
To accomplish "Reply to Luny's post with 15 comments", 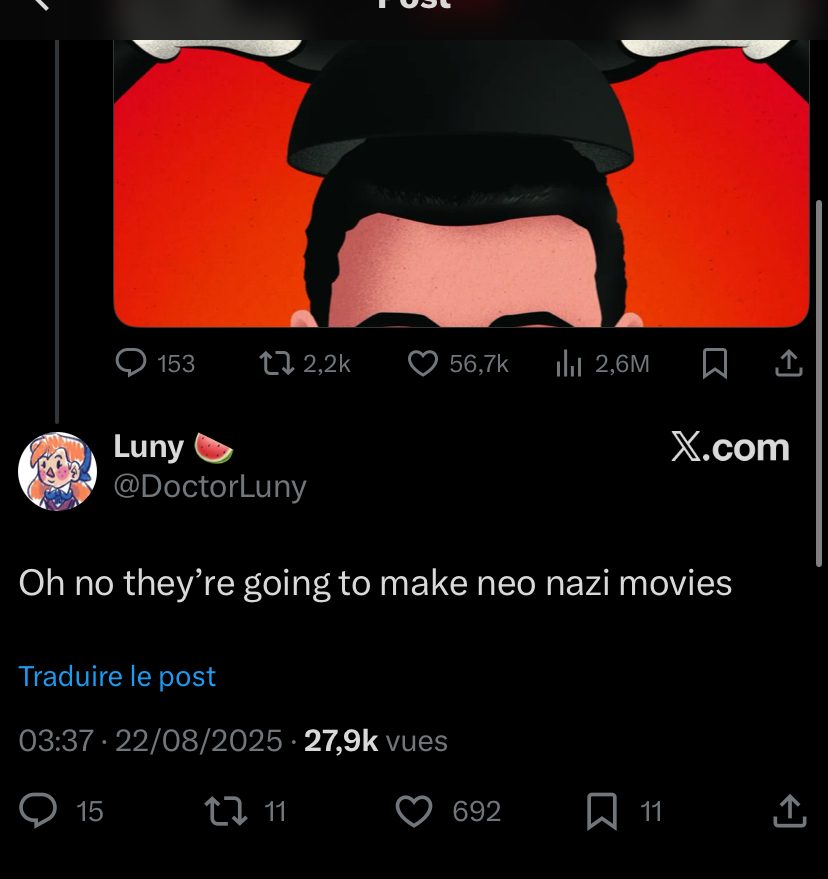I will [x=61, y=811].
